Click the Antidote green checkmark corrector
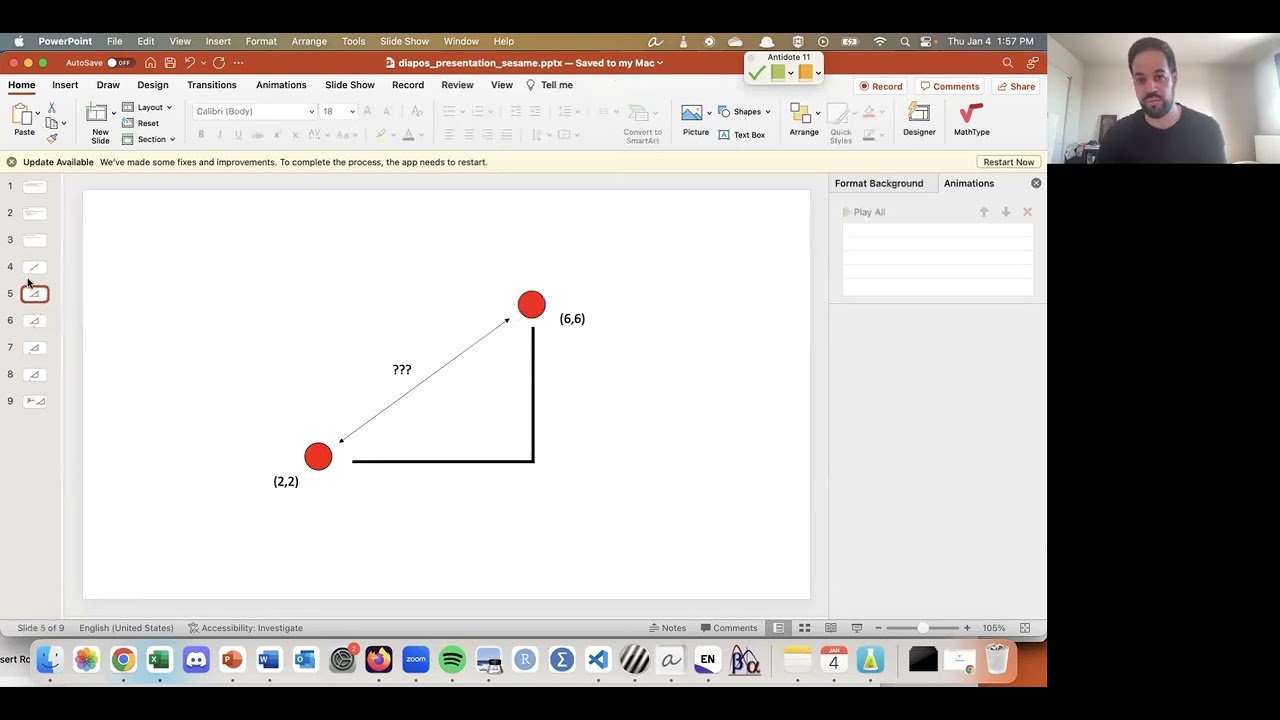The height and width of the screenshot is (720, 1280). 757,73
